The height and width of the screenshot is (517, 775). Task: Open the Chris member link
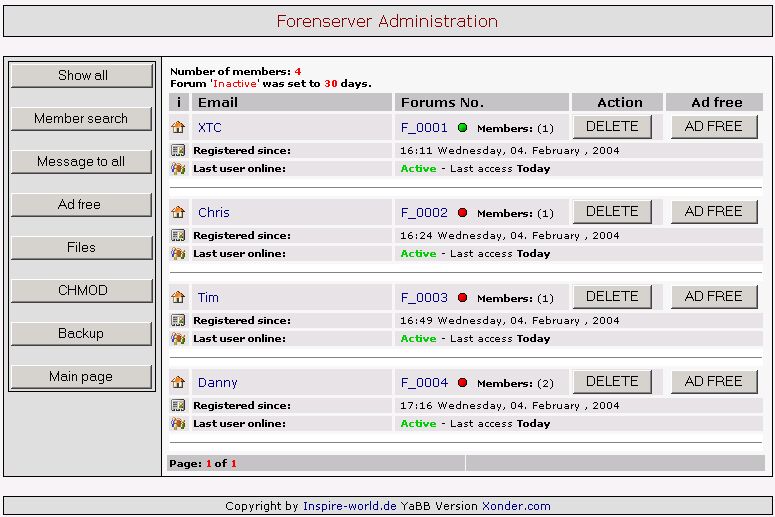tap(214, 213)
